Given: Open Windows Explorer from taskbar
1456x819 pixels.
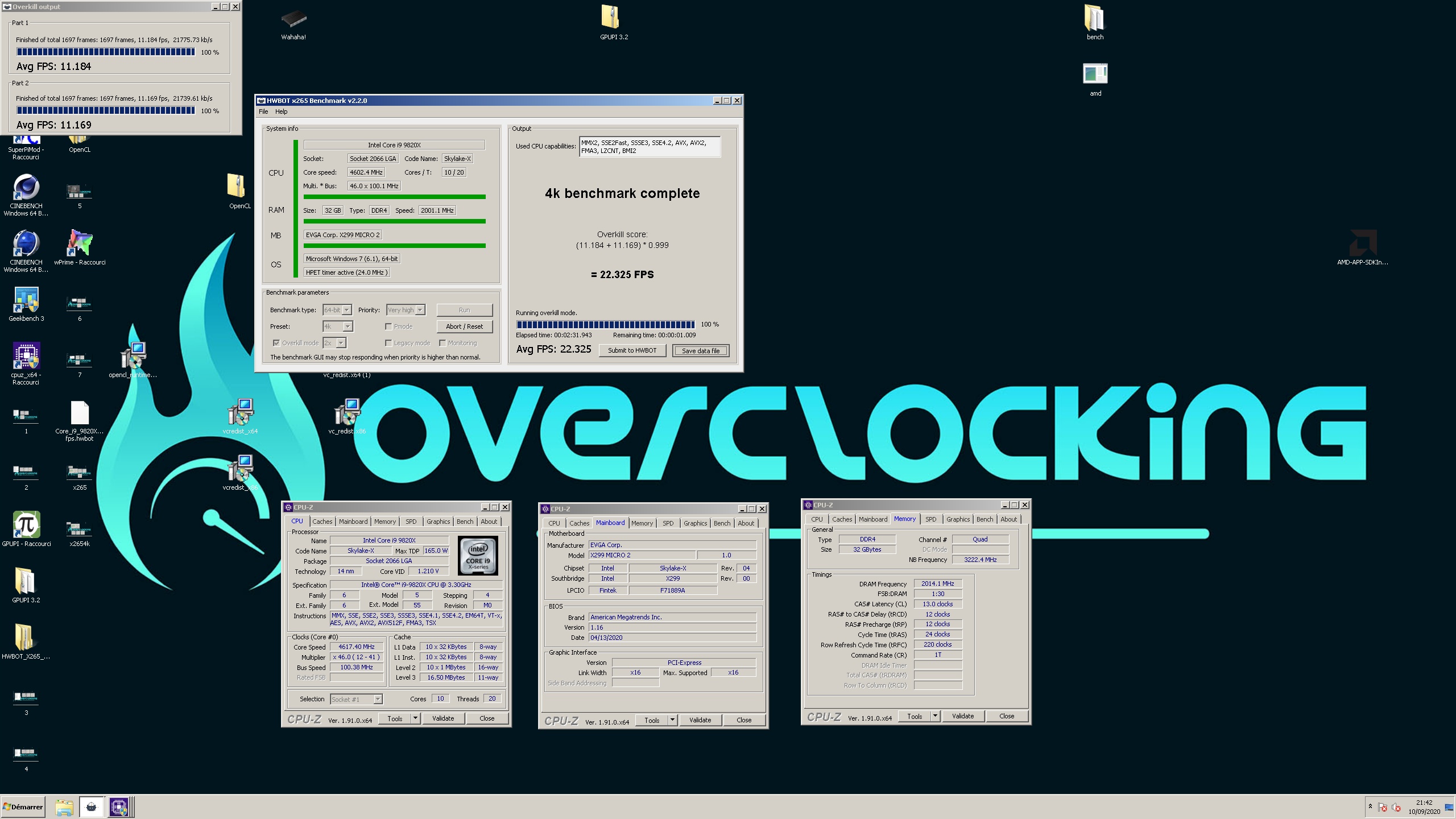Looking at the screenshot, I should [64, 807].
